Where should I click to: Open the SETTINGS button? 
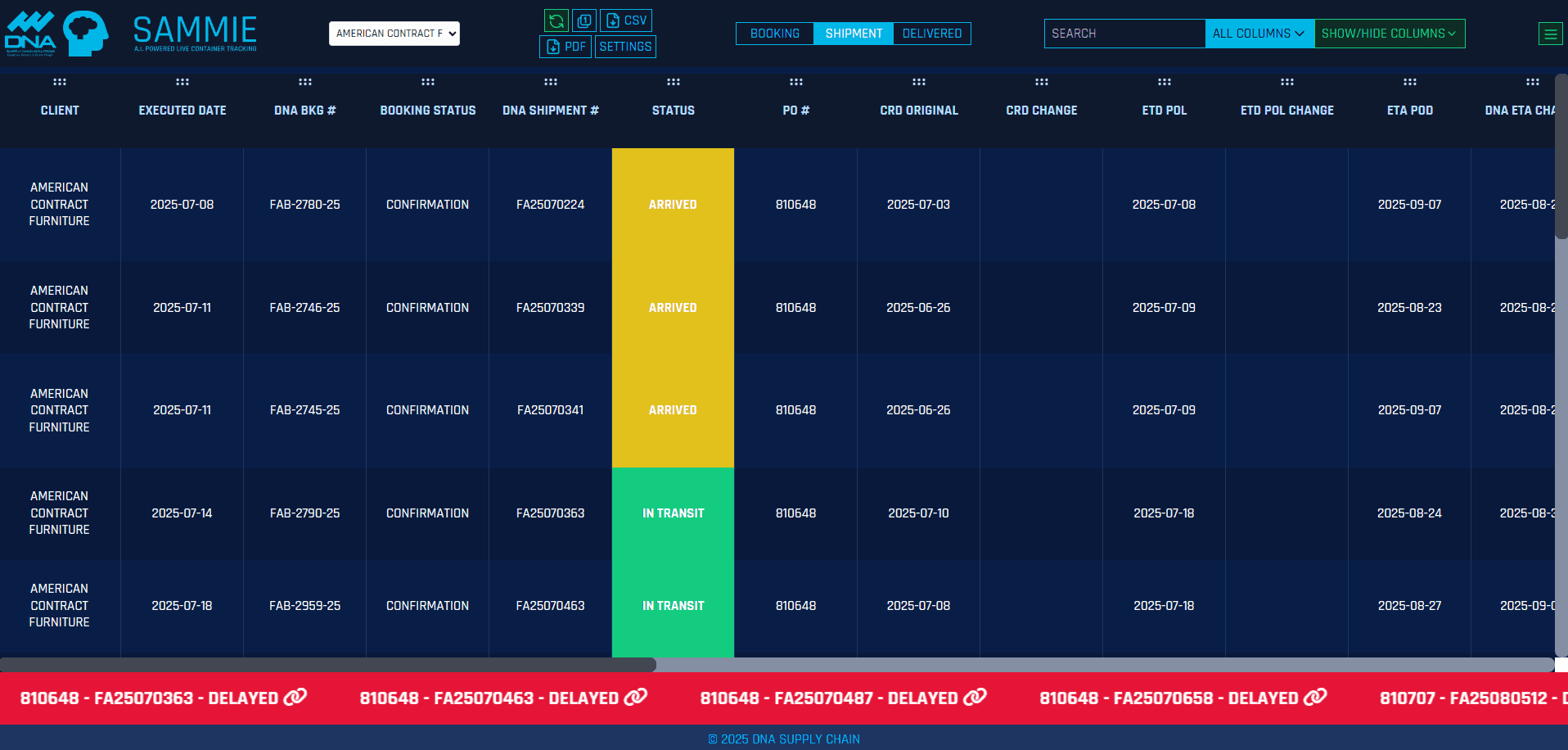pyautogui.click(x=625, y=47)
